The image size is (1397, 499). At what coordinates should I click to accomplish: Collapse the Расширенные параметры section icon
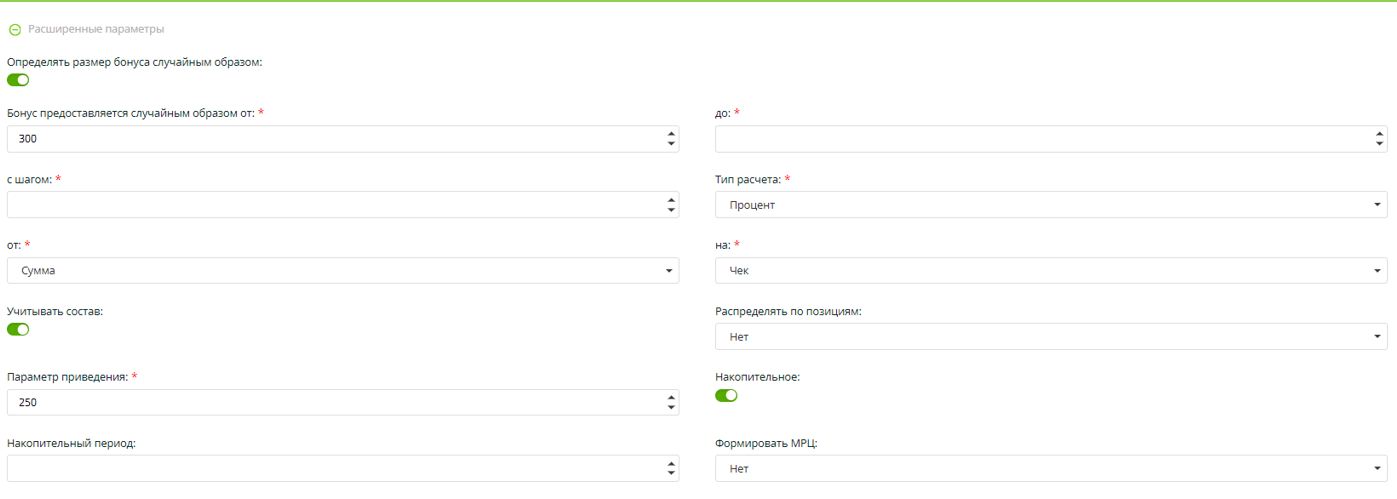click(x=15, y=30)
